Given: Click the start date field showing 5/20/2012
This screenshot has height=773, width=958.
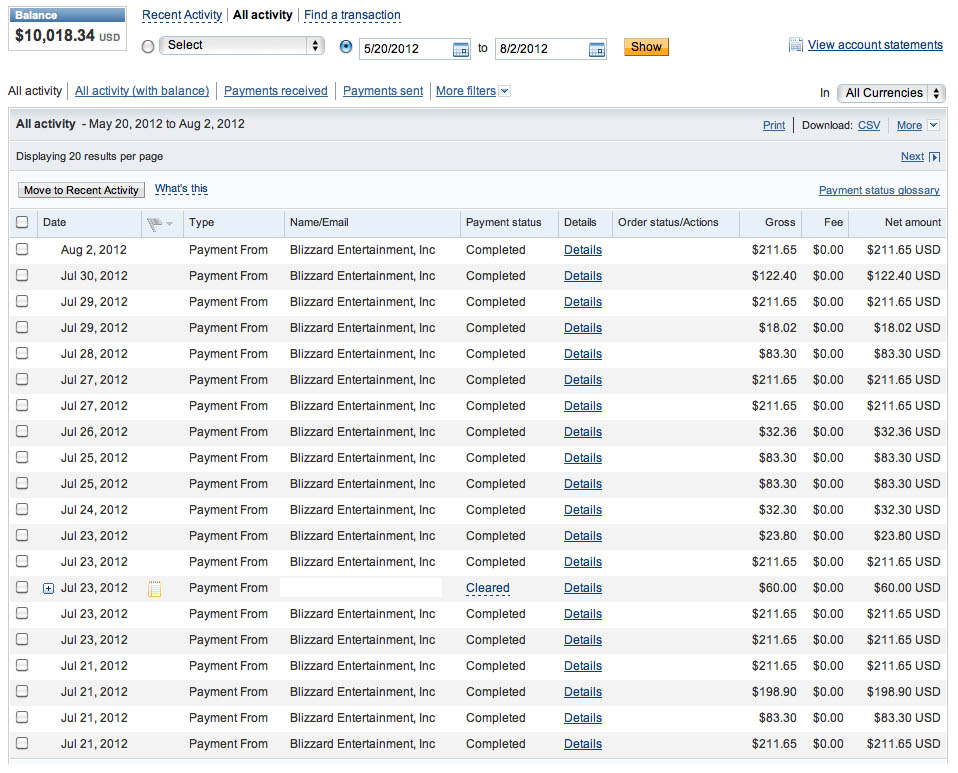Looking at the screenshot, I should [405, 49].
